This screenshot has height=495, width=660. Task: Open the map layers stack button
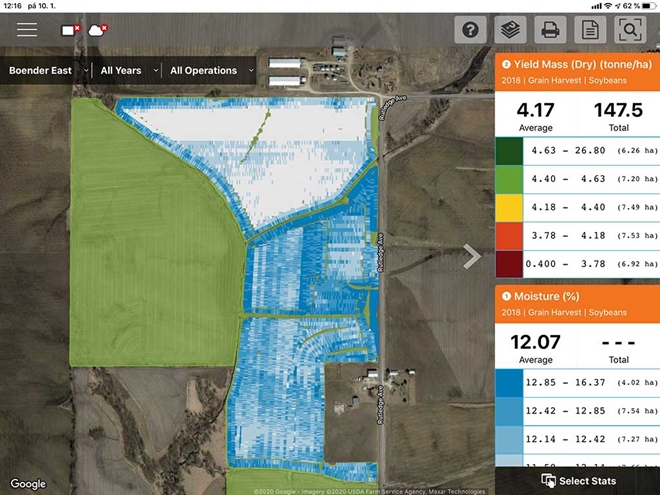(511, 30)
